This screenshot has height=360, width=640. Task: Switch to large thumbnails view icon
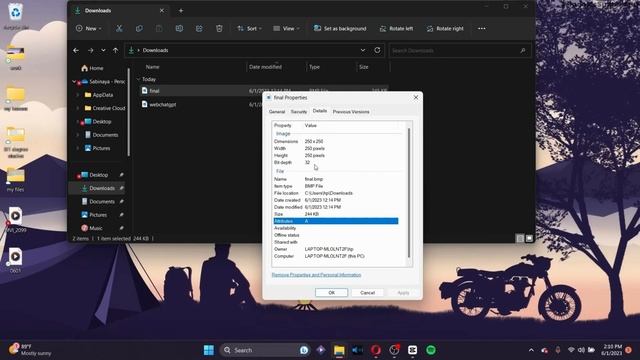click(529, 238)
